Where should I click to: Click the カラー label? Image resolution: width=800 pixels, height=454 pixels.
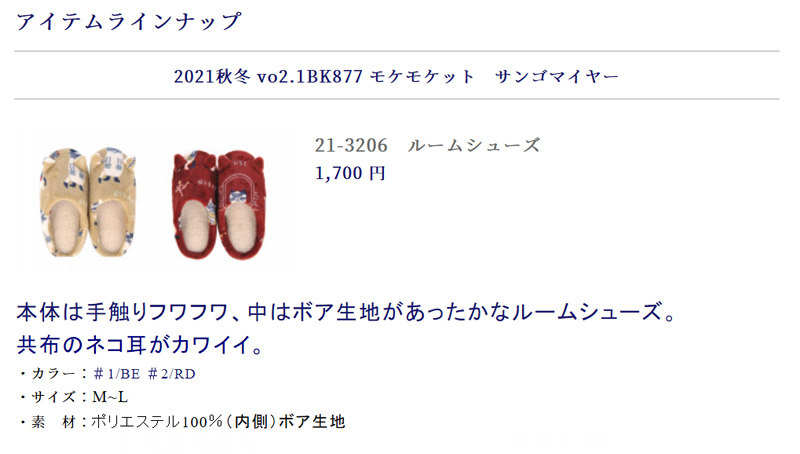[x=53, y=374]
